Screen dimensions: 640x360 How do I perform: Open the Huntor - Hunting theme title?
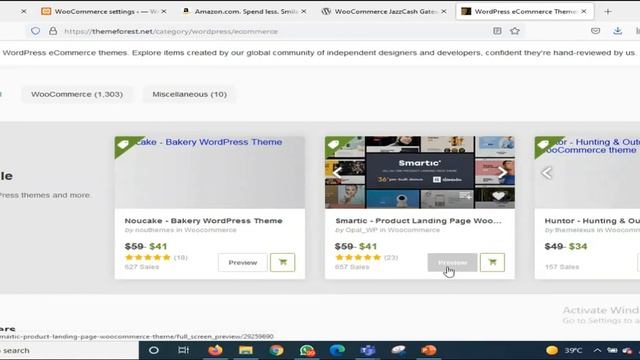tap(592, 221)
